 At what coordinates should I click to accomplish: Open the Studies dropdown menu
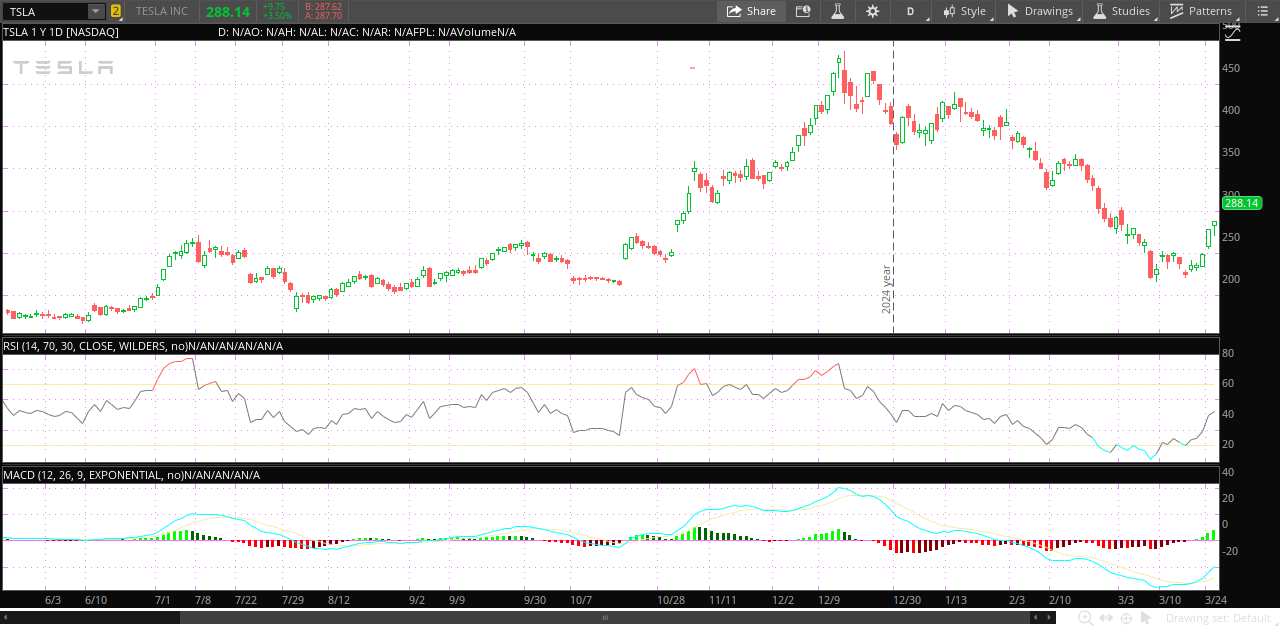1122,11
